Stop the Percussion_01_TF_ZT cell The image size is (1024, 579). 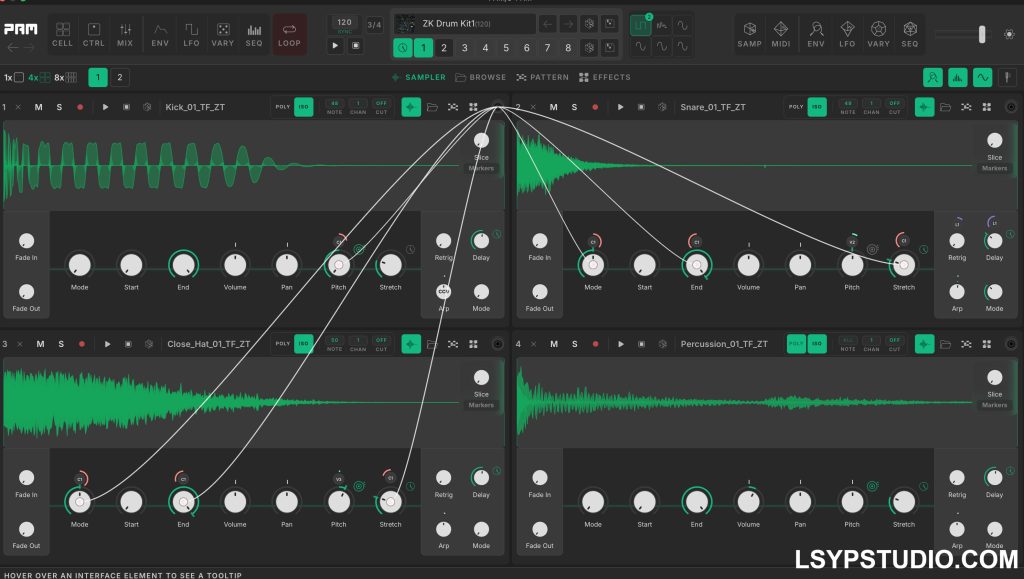pos(641,344)
